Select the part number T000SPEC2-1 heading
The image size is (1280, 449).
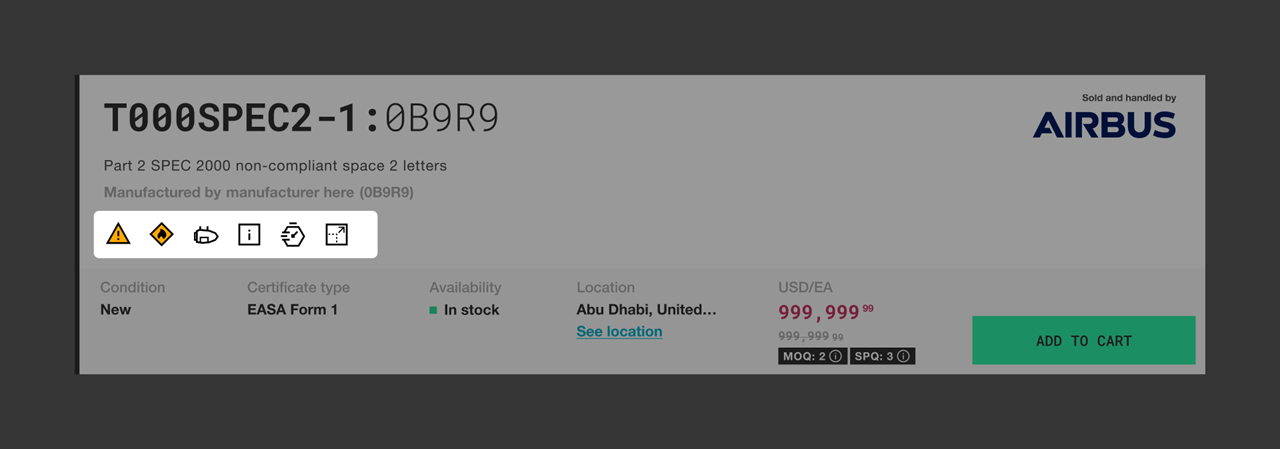pos(236,119)
